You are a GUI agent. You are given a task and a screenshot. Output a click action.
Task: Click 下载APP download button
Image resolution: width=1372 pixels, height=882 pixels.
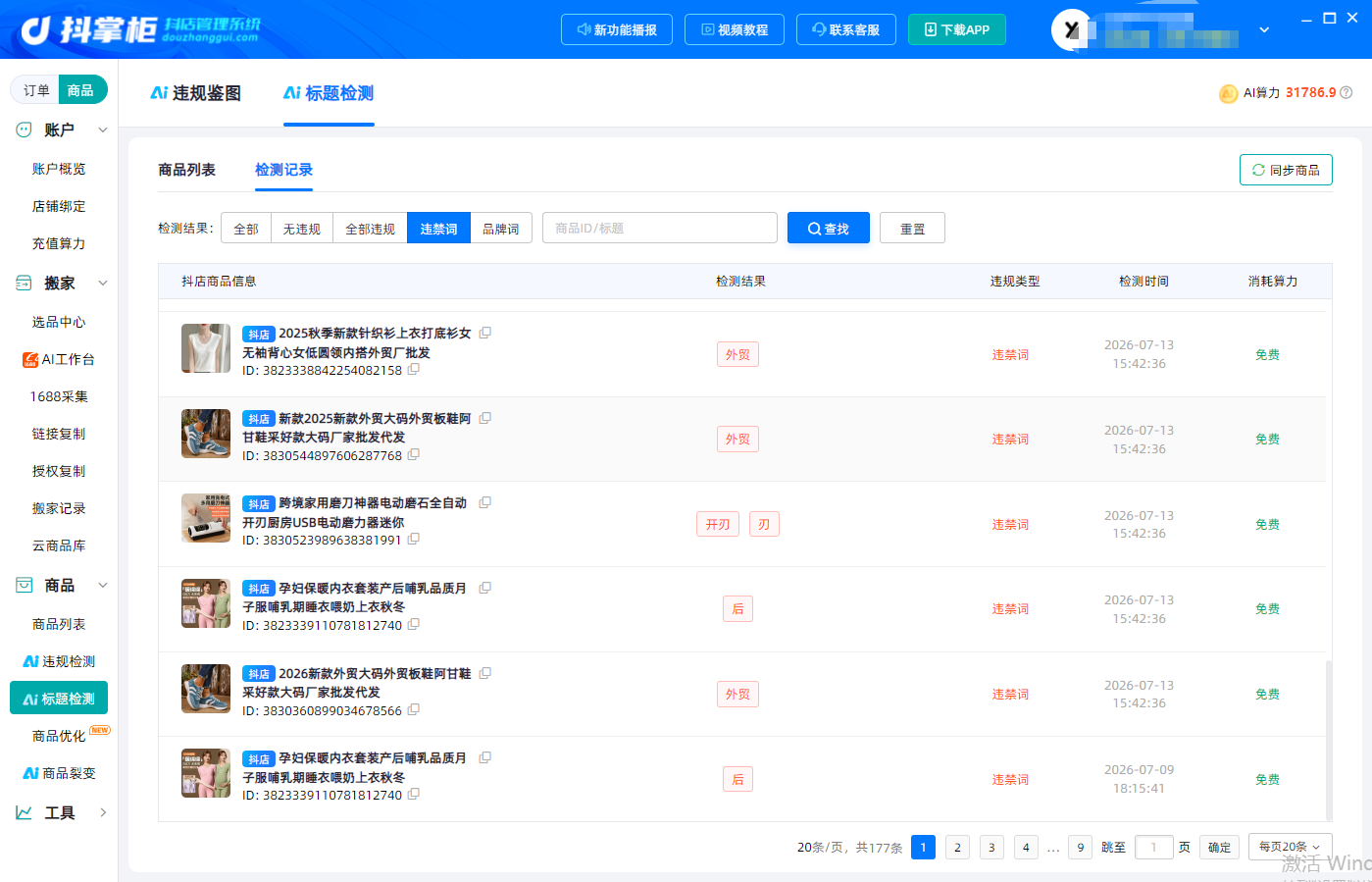(957, 29)
